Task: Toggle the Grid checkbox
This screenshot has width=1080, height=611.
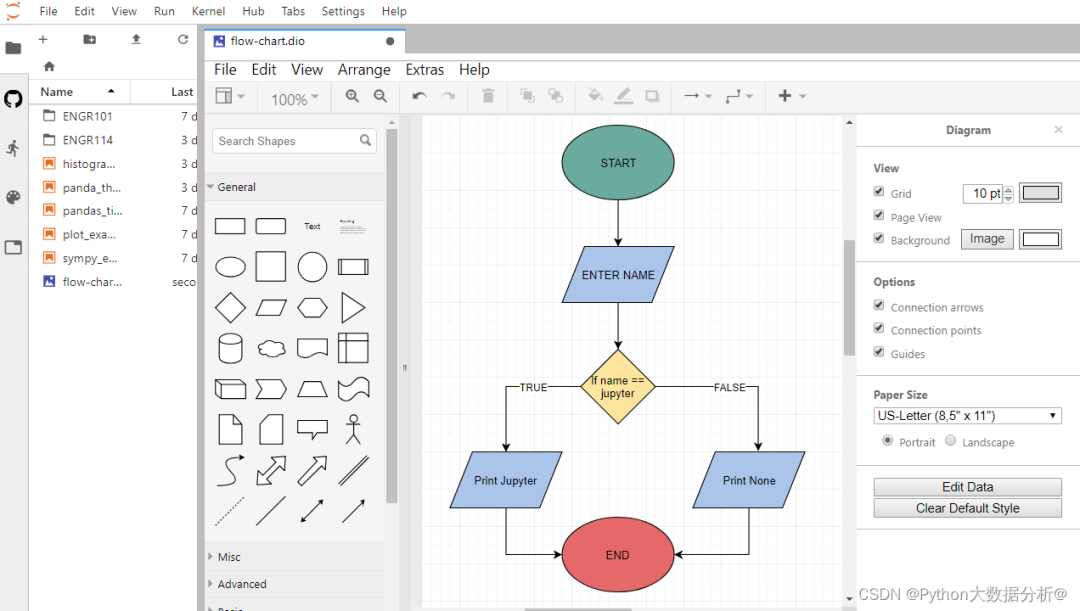Action: point(879,191)
